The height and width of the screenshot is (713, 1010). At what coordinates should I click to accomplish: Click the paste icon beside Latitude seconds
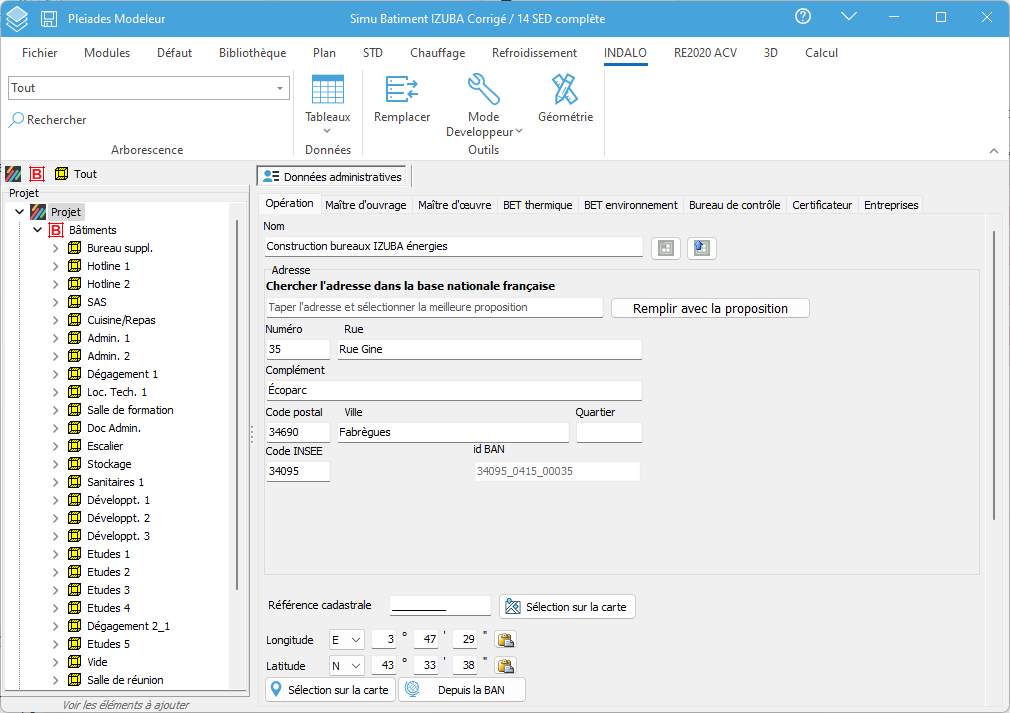(506, 665)
